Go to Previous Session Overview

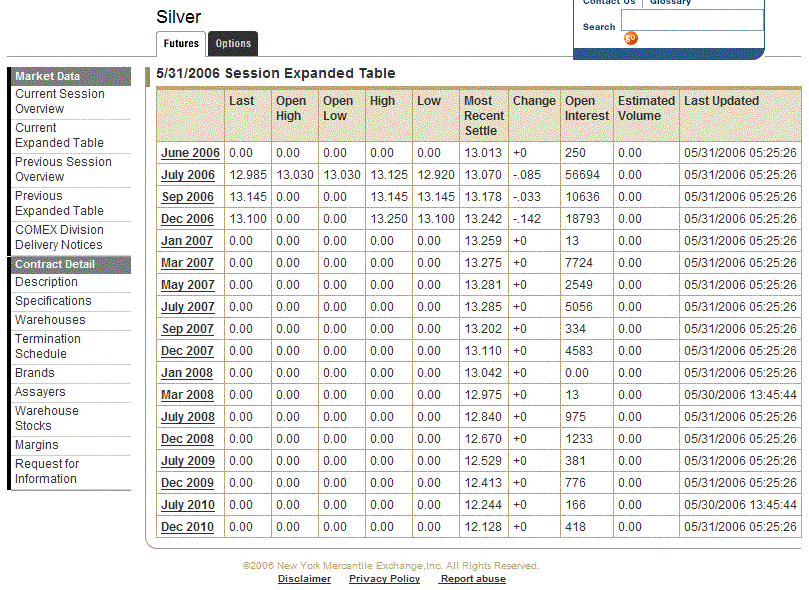[63, 169]
